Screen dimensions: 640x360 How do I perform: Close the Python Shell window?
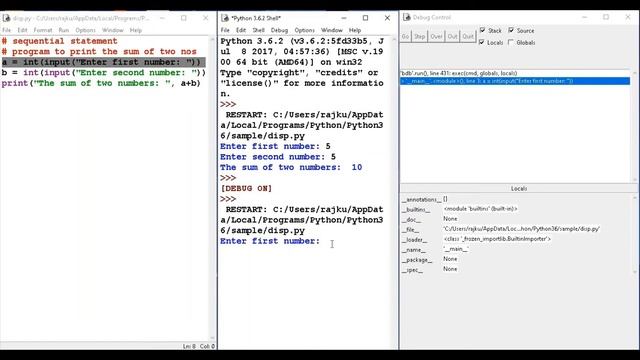click(387, 18)
